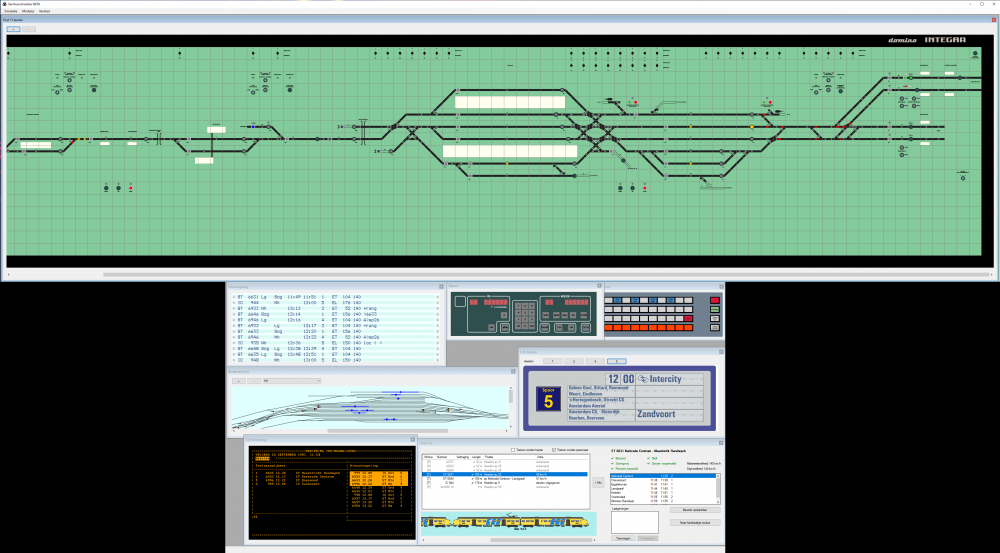Toggle the 'Treinen zonder bestemming' checkbox

(x=514, y=450)
